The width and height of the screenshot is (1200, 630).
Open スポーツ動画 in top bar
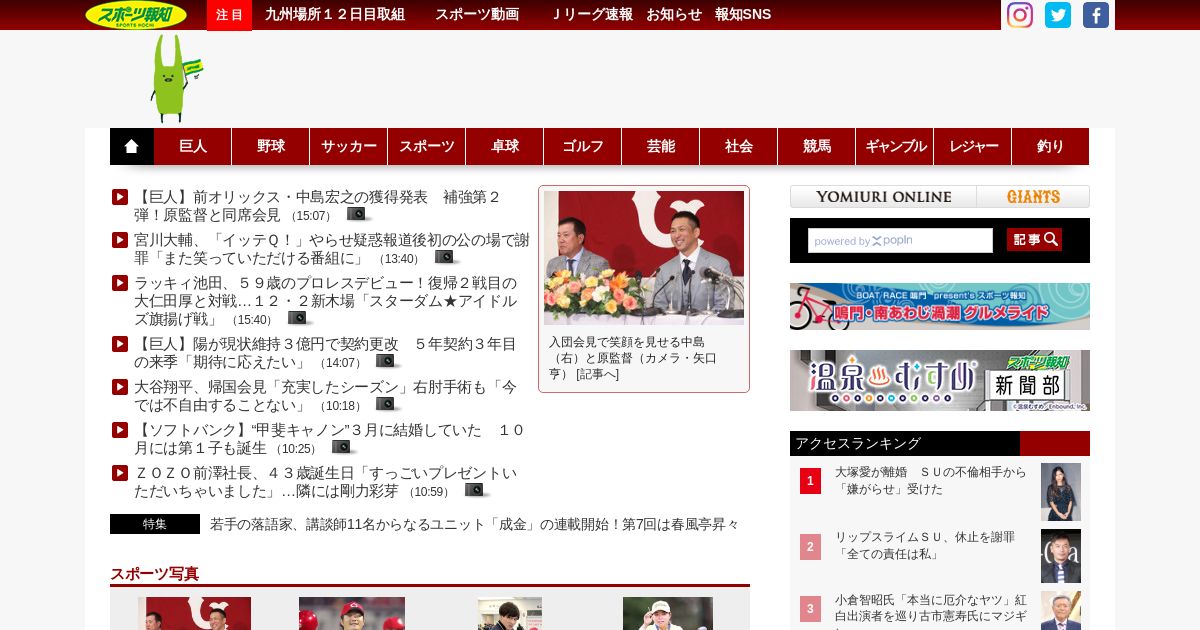click(x=477, y=14)
